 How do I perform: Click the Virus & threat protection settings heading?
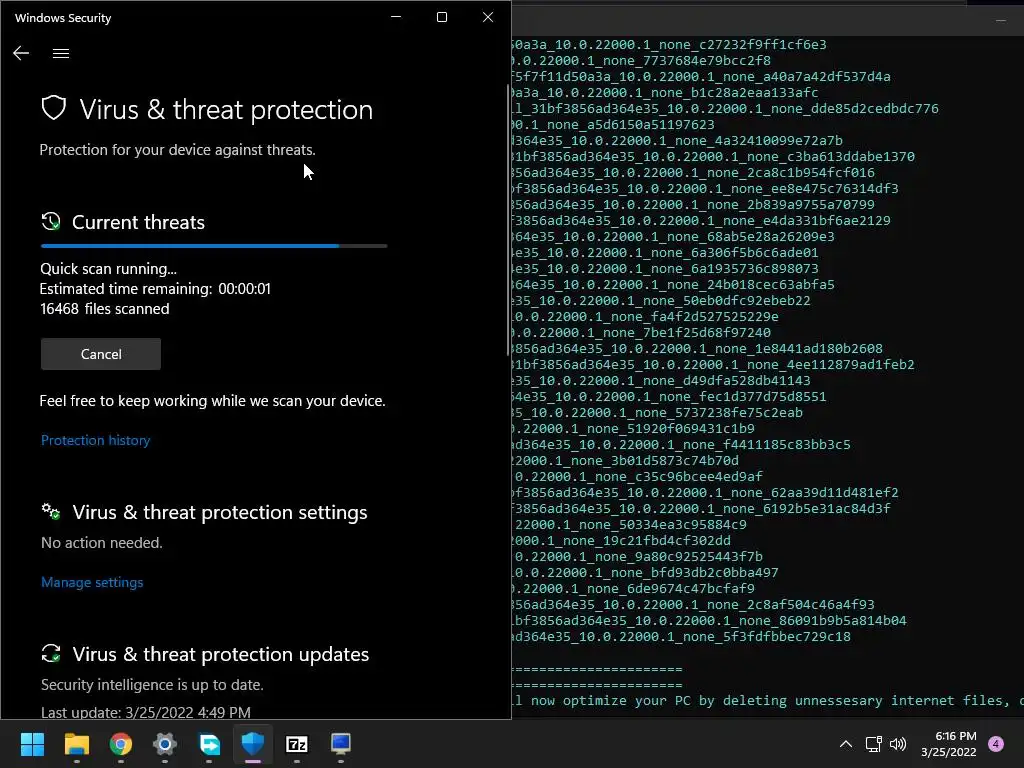(220, 512)
